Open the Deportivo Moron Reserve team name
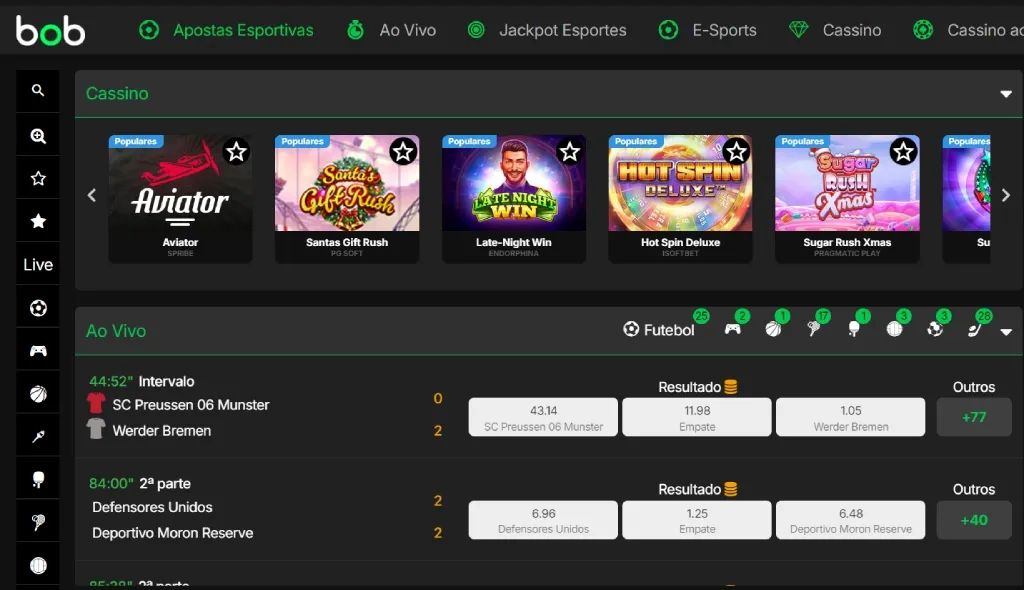This screenshot has height=590, width=1024. tap(172, 533)
